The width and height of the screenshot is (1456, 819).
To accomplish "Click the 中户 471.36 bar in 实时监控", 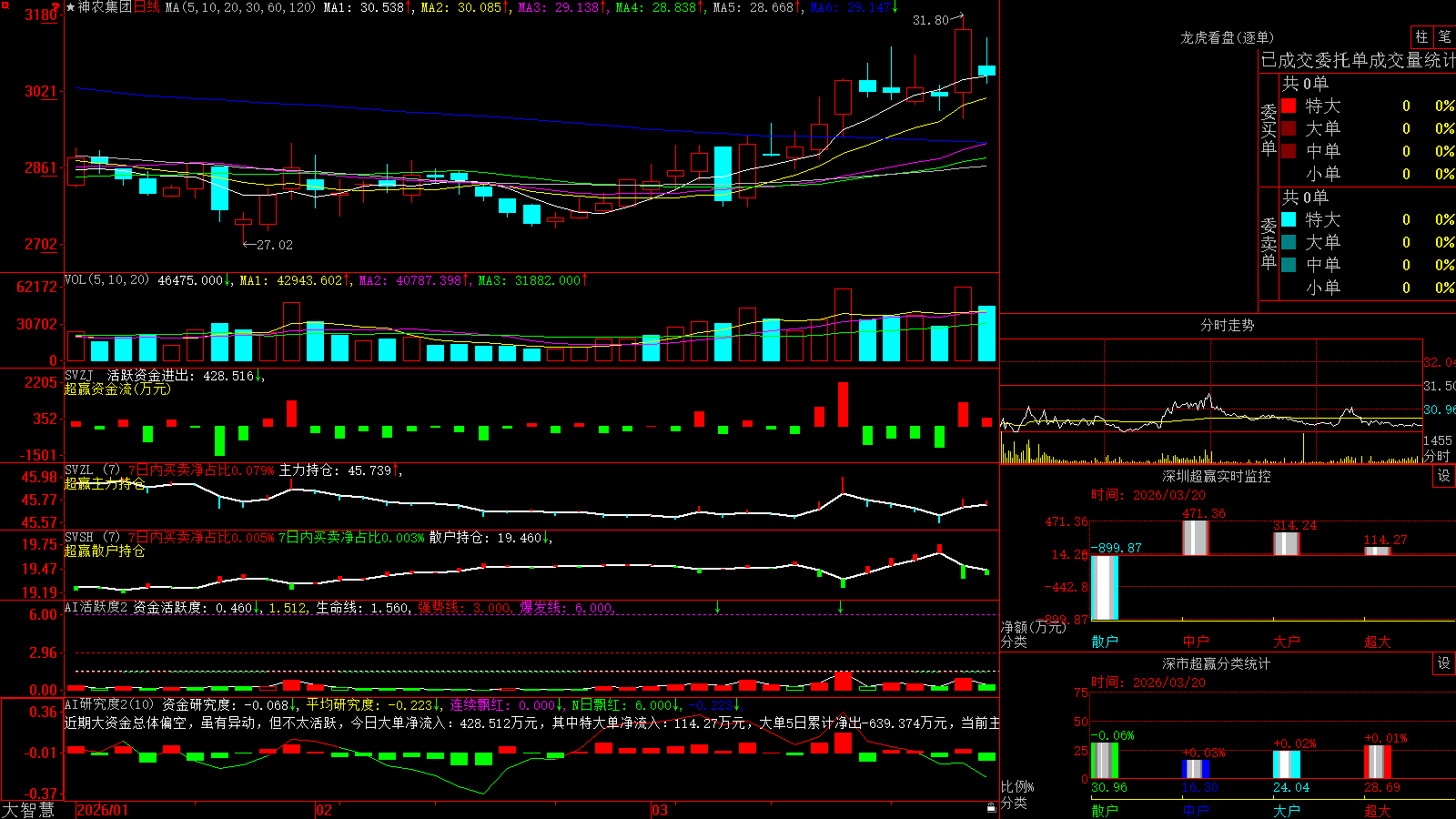I will [1196, 538].
